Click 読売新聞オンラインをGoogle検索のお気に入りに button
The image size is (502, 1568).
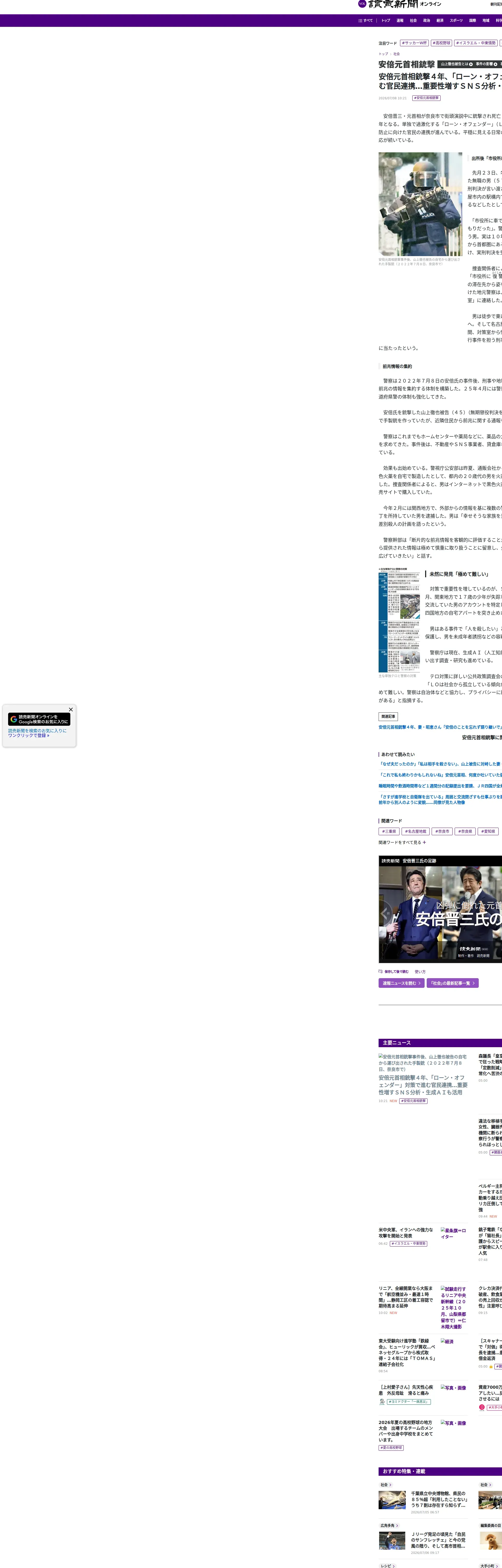(x=39, y=719)
